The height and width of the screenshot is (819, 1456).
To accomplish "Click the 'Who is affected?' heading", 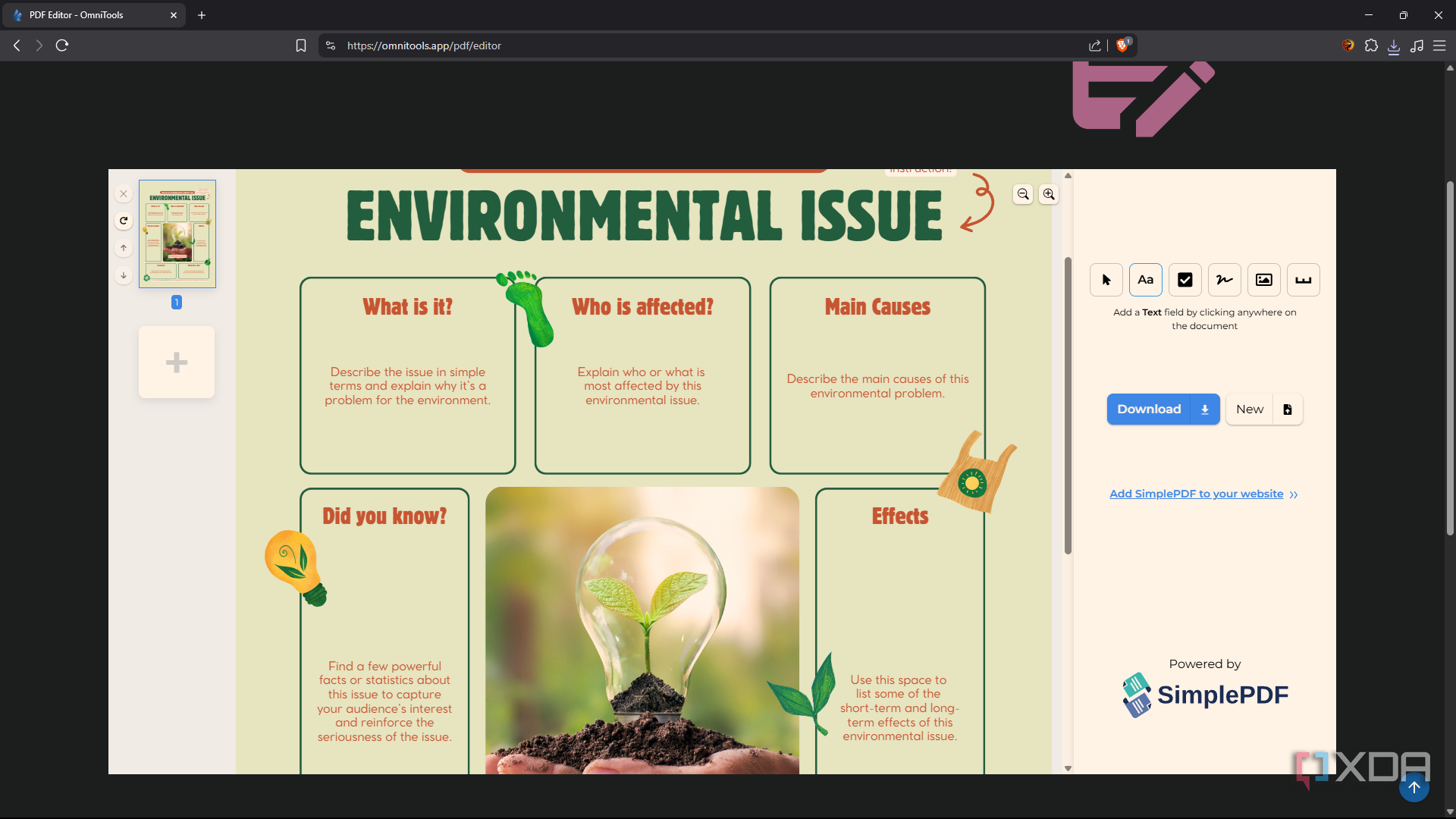I will (642, 307).
